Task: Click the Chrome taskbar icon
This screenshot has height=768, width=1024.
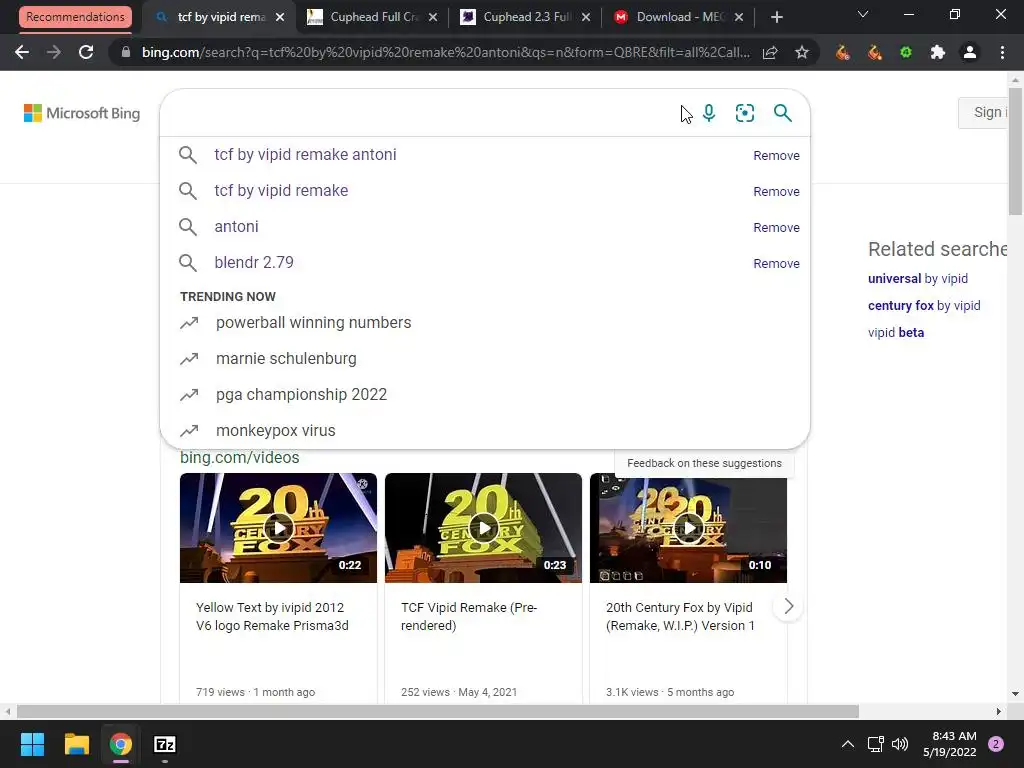Action: 120,744
